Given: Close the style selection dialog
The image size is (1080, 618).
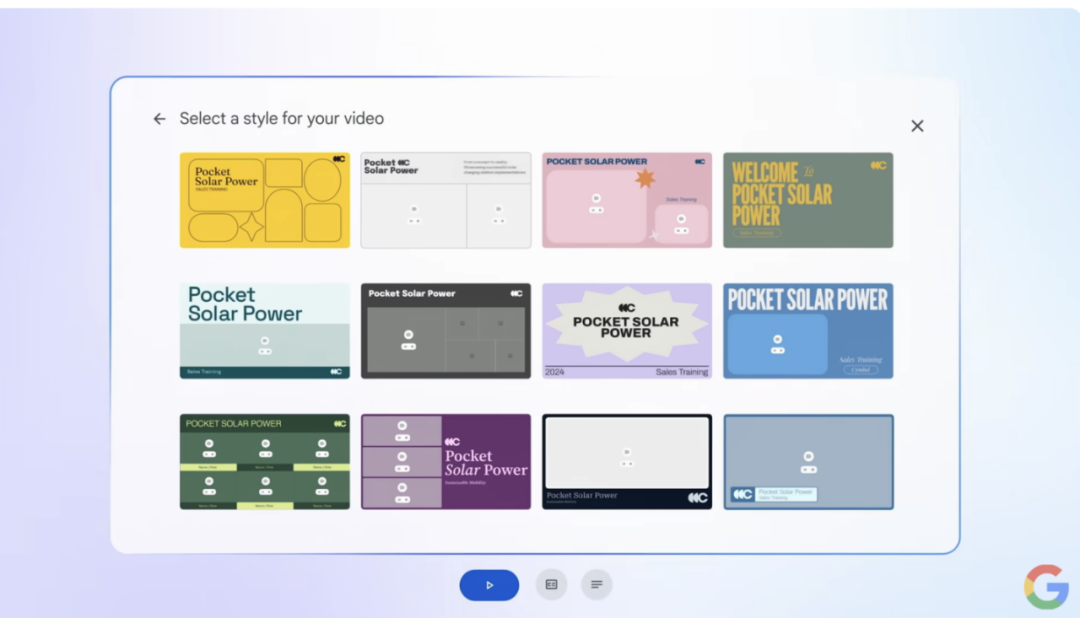Looking at the screenshot, I should [917, 126].
